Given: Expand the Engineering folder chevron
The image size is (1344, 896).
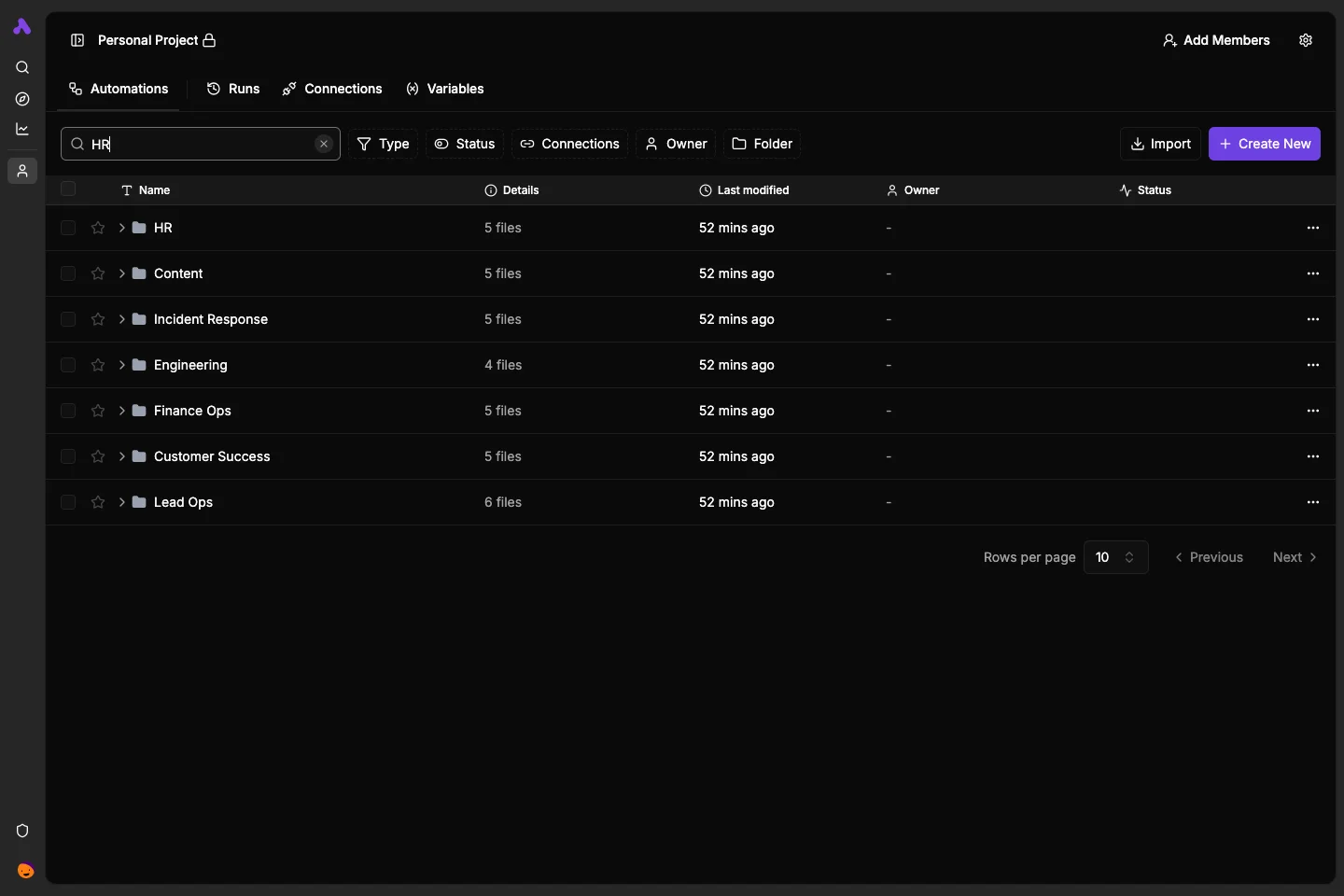Looking at the screenshot, I should point(122,365).
